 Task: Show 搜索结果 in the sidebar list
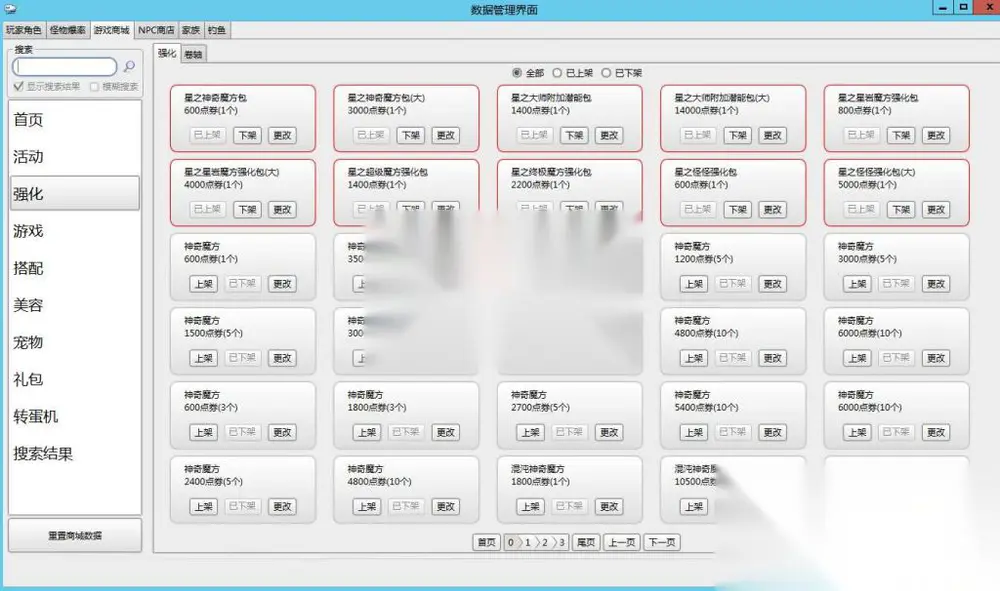[x=75, y=454]
